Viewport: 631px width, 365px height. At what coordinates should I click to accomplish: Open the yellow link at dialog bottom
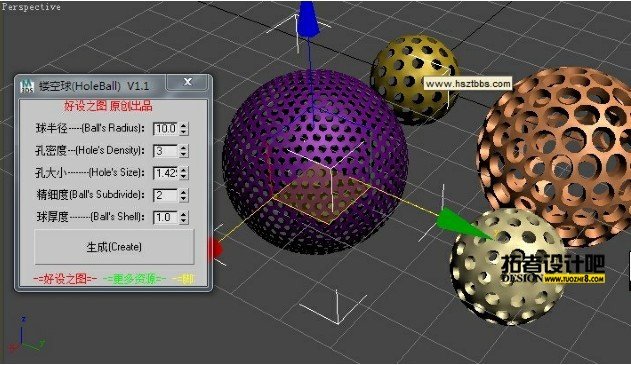184,278
